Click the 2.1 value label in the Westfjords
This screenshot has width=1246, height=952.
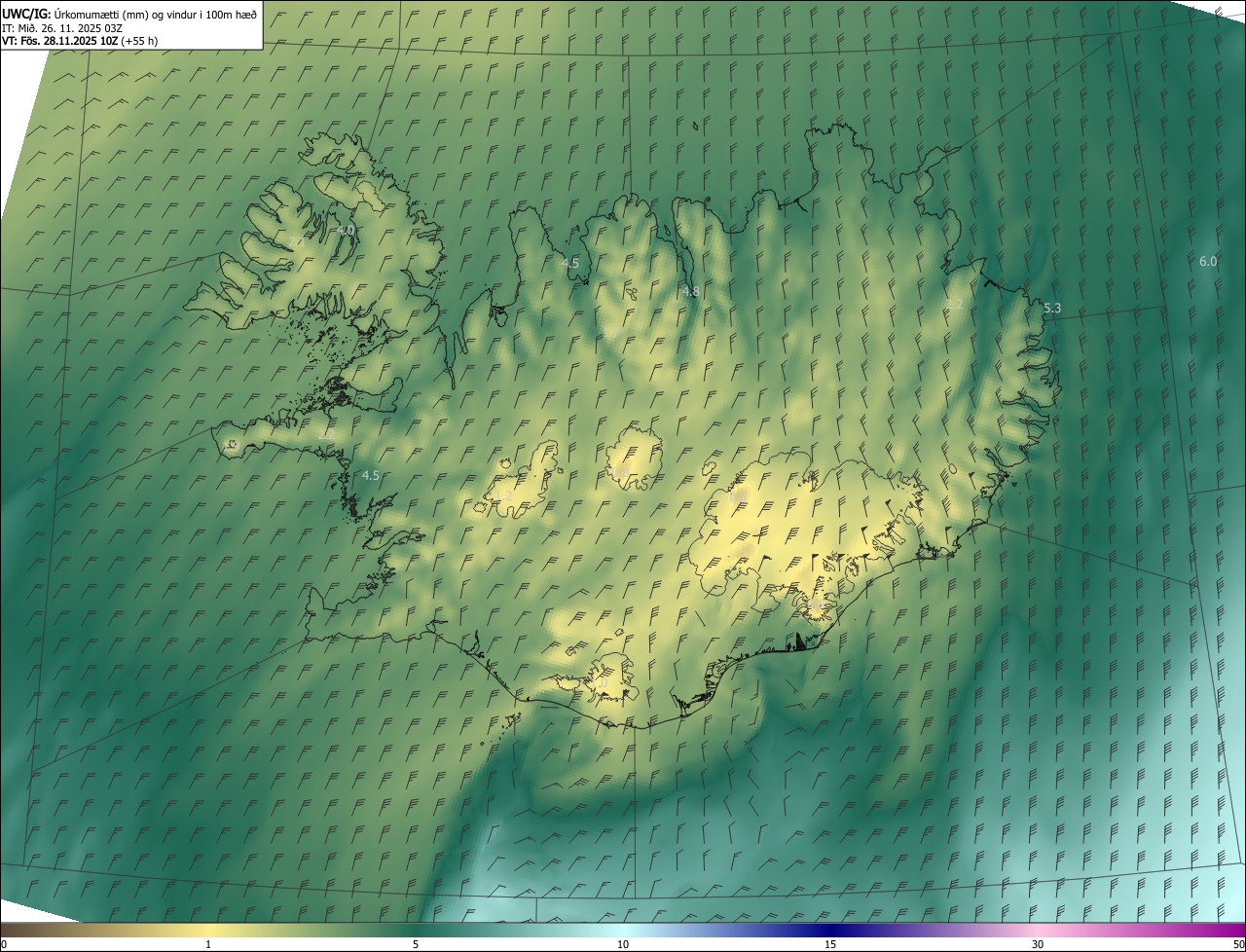pyautogui.click(x=296, y=240)
